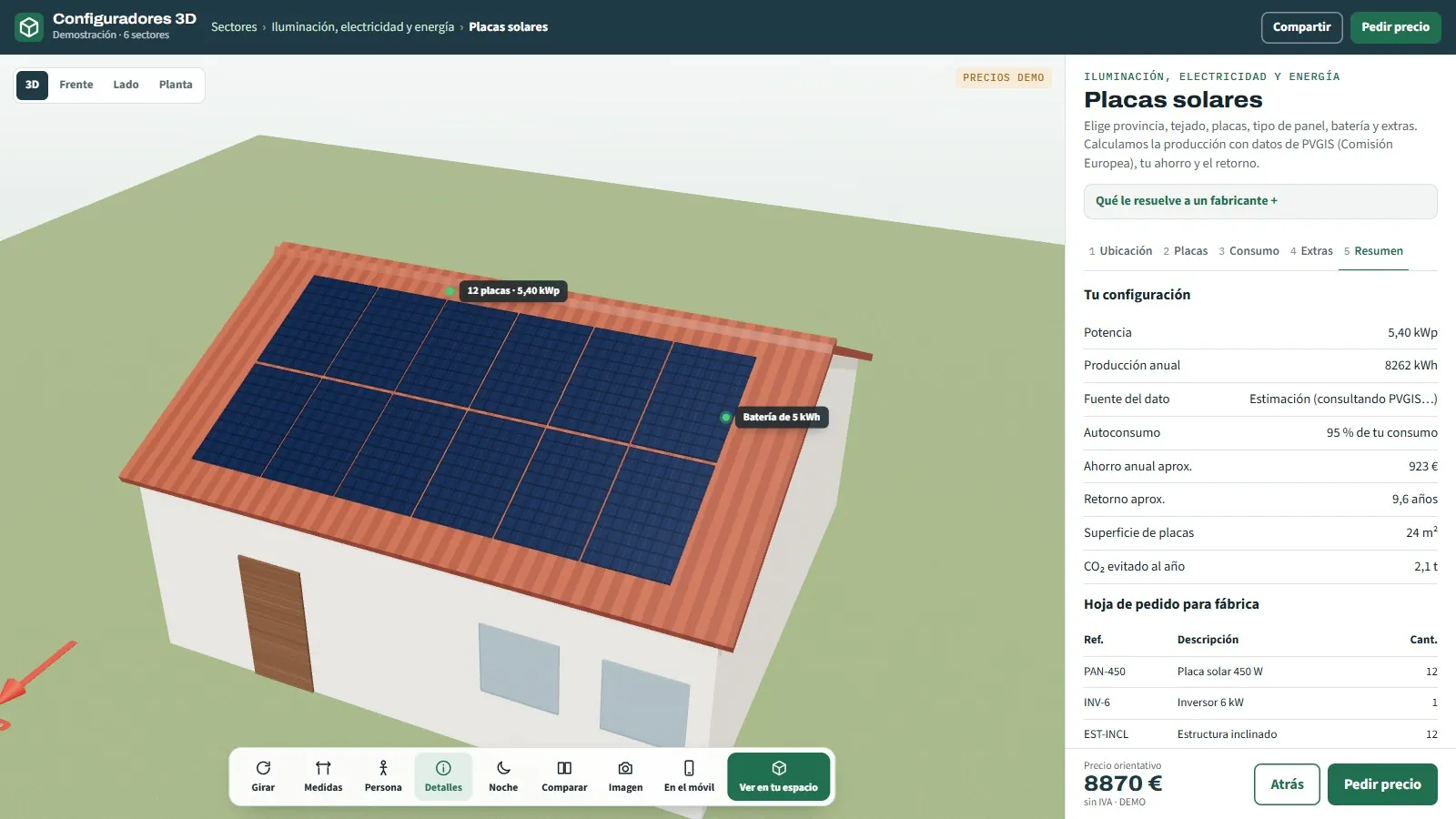Go to step 2 Placas
The width and height of the screenshot is (1456, 819).
(1185, 251)
